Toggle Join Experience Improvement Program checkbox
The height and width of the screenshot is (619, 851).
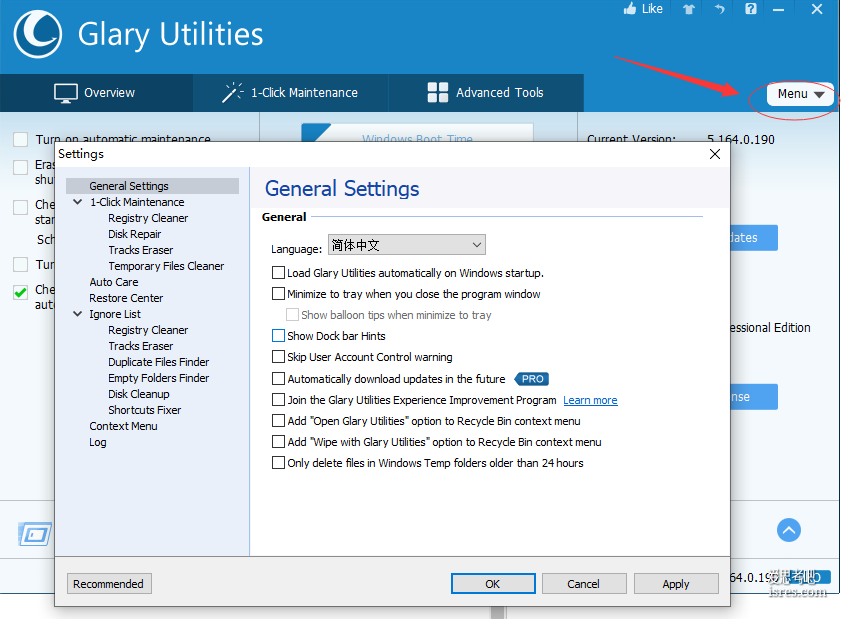278,400
